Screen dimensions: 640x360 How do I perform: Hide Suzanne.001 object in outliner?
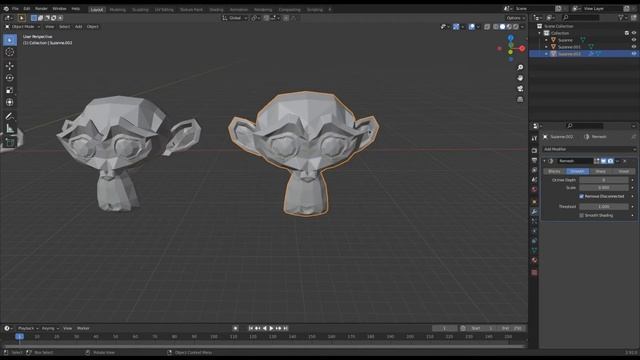click(x=634, y=47)
